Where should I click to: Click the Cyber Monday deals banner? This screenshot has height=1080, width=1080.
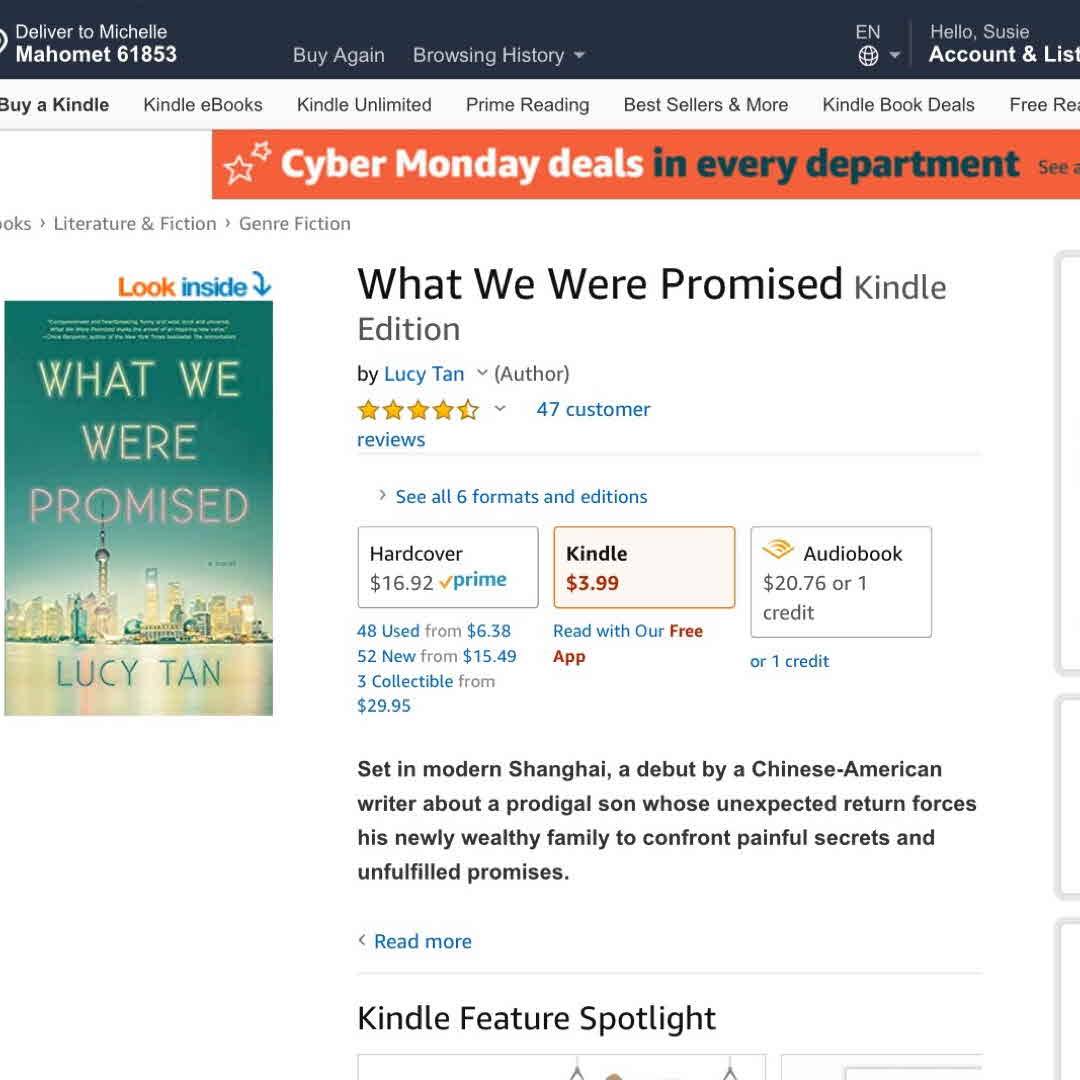pyautogui.click(x=646, y=164)
